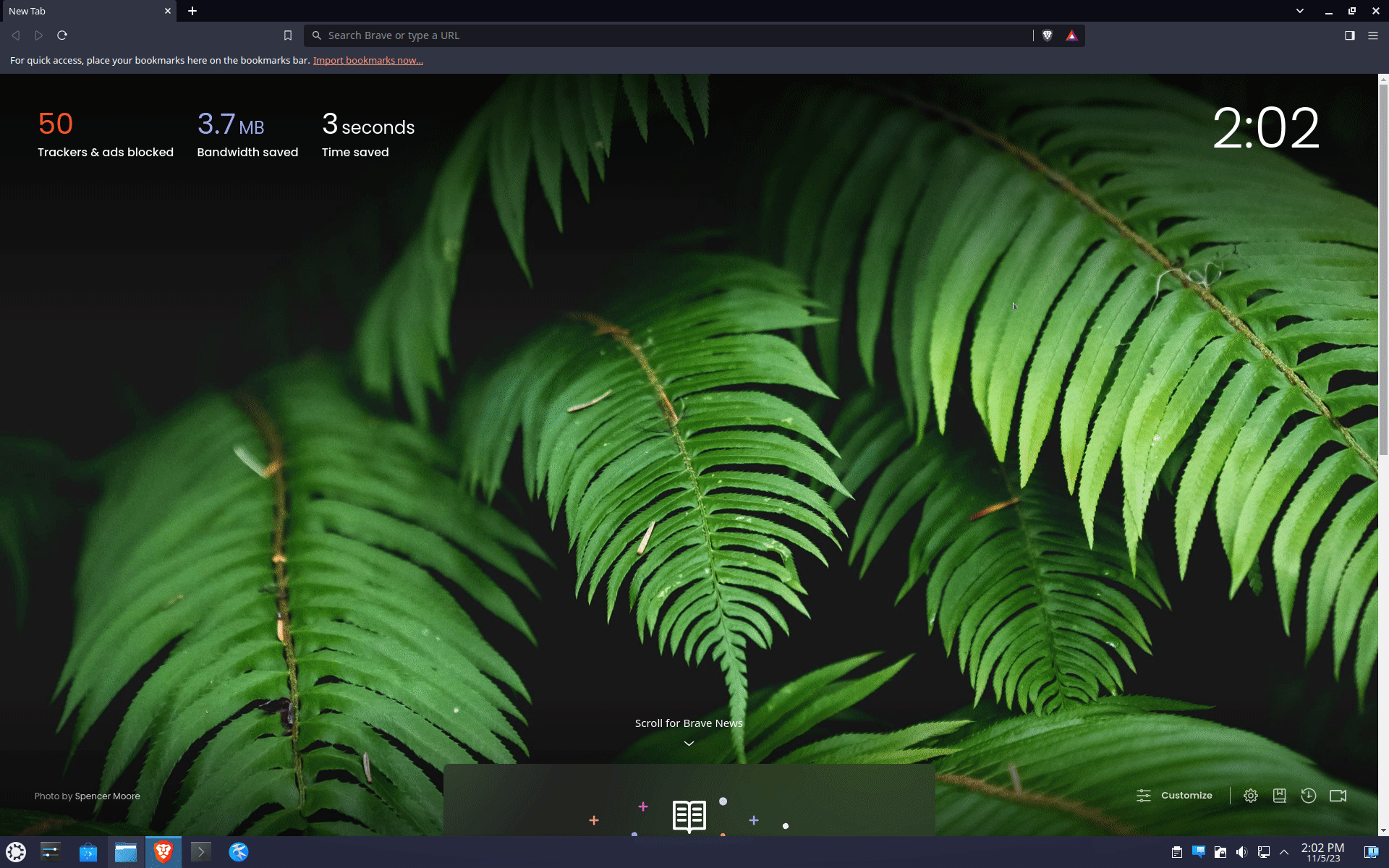Reload the current page
The height and width of the screenshot is (868, 1389).
62,35
